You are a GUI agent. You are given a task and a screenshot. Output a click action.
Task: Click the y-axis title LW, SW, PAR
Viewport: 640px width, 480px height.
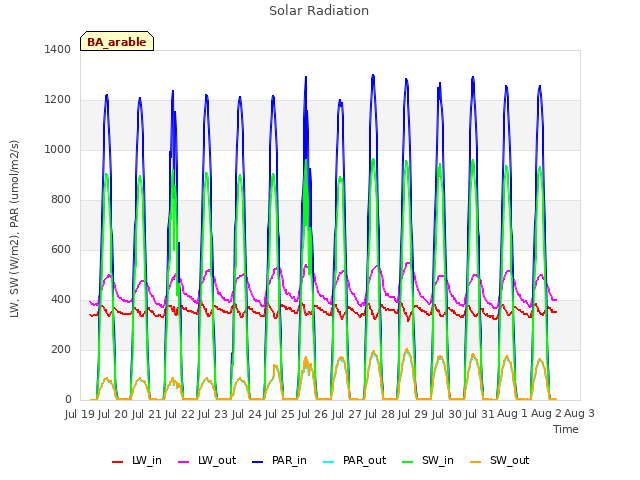coord(14,229)
